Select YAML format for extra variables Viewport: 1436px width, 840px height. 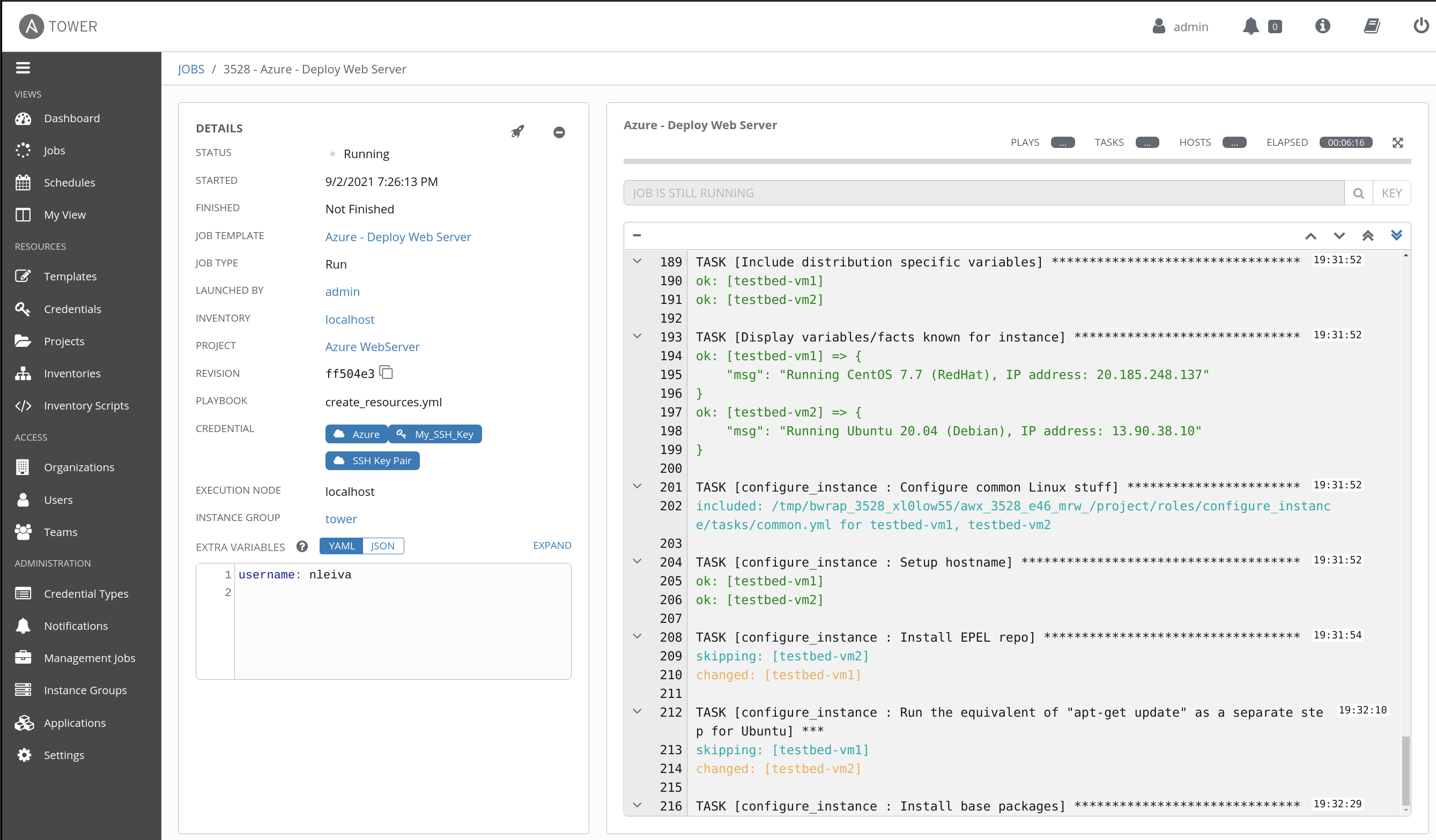pyautogui.click(x=342, y=546)
